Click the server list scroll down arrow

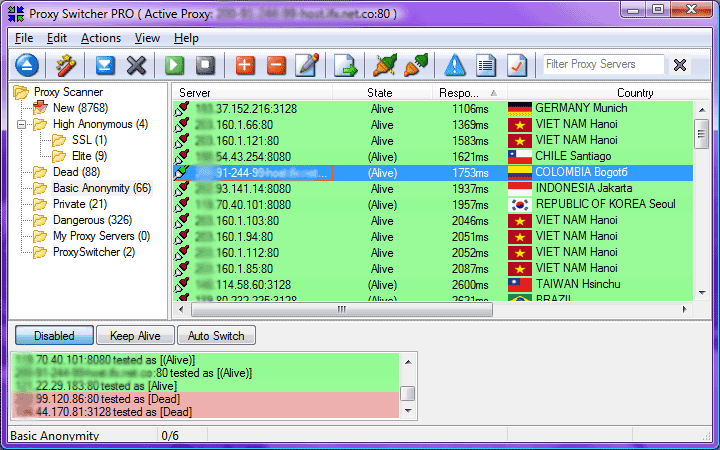point(702,292)
